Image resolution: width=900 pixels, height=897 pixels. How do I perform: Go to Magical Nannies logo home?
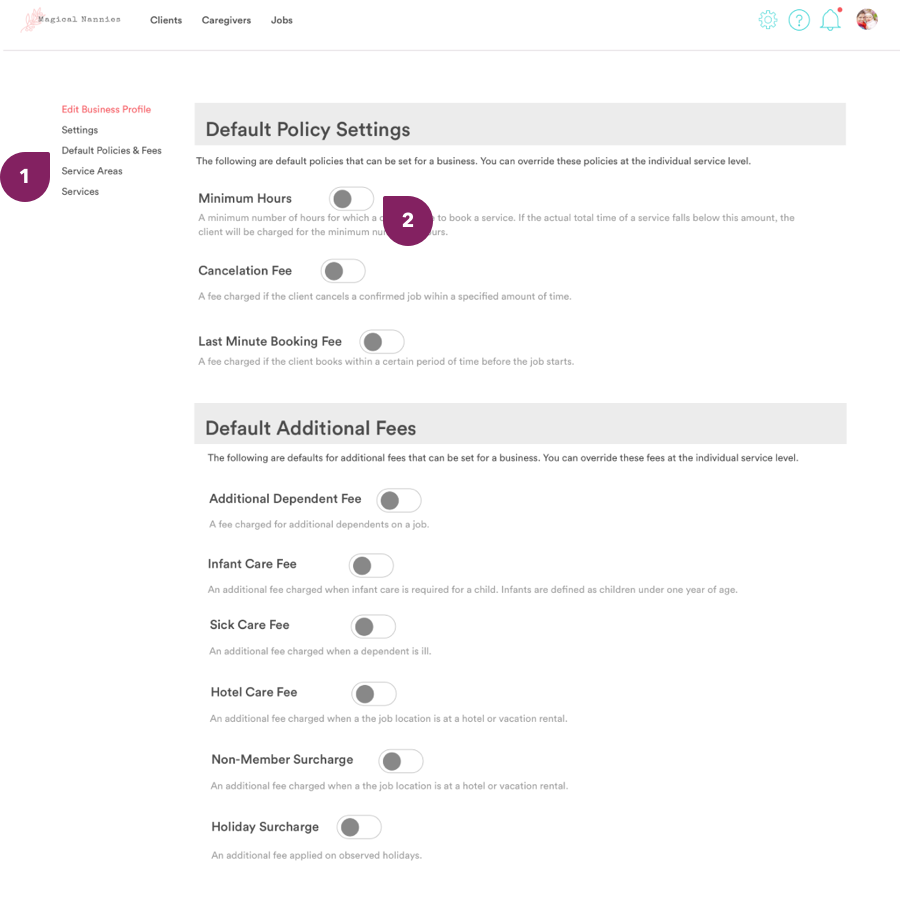click(71, 20)
